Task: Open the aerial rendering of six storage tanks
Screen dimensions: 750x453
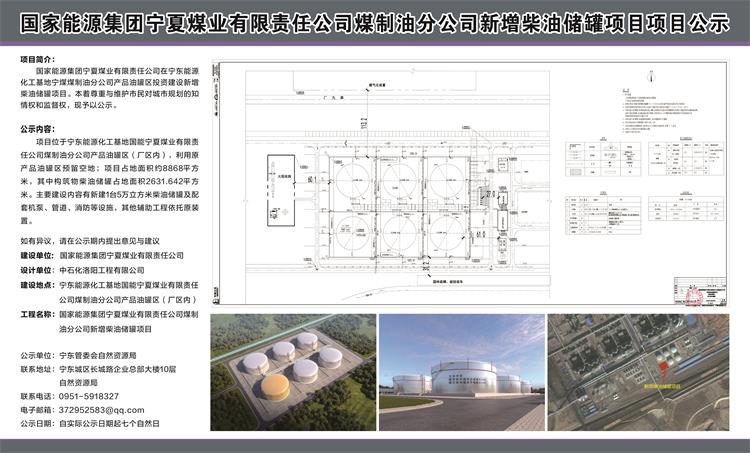Action: [x=293, y=372]
